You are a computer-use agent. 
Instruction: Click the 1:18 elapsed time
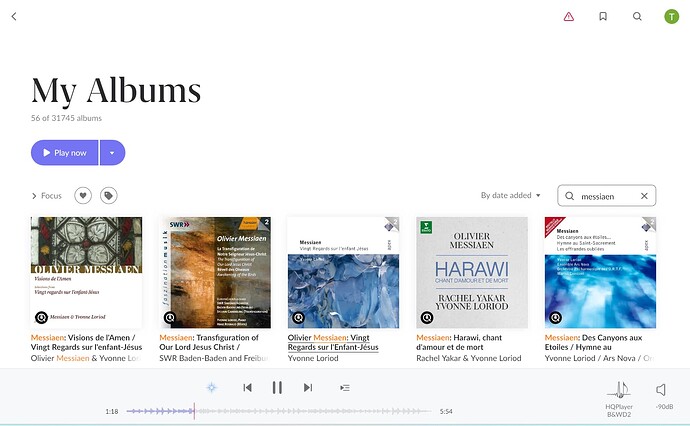point(112,411)
